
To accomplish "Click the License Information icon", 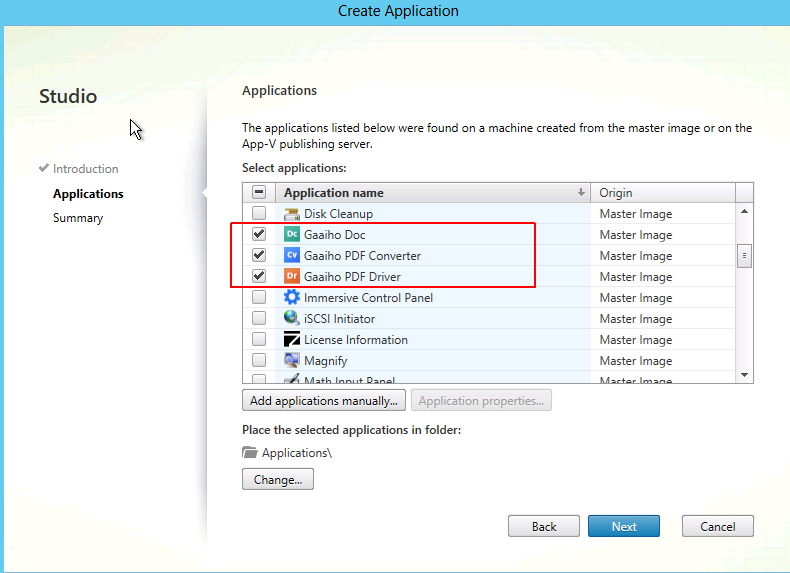I will point(292,340).
